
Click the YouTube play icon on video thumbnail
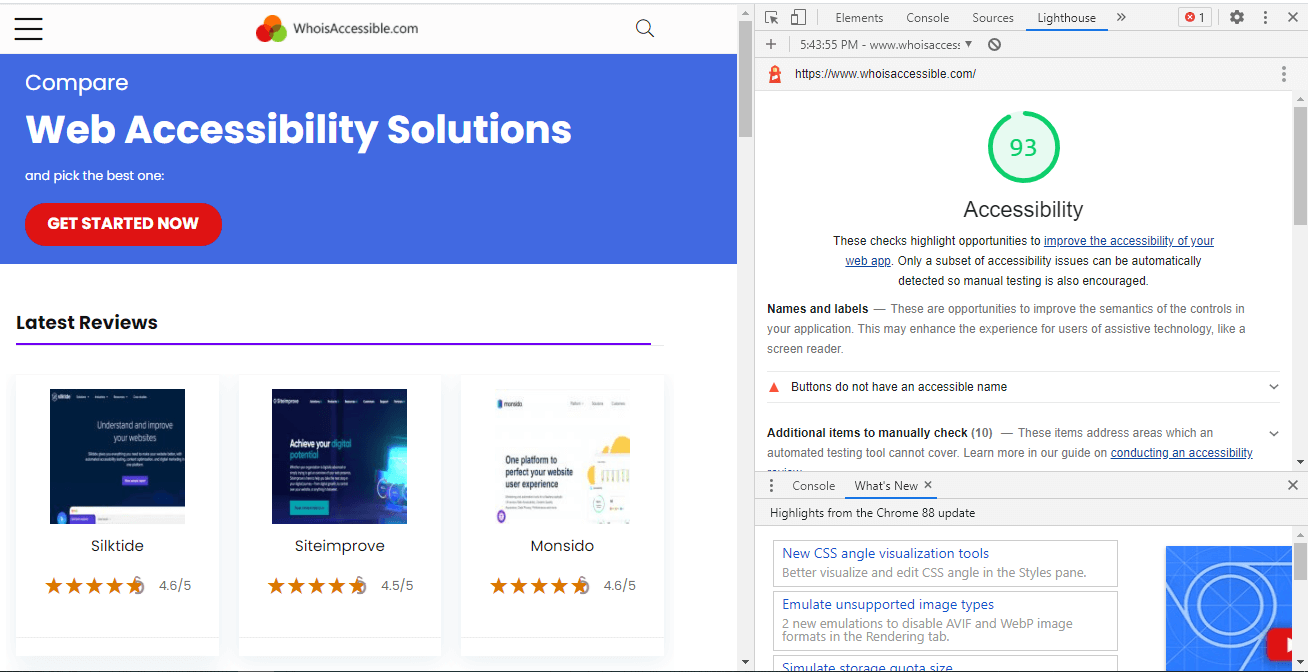pos(1281,645)
